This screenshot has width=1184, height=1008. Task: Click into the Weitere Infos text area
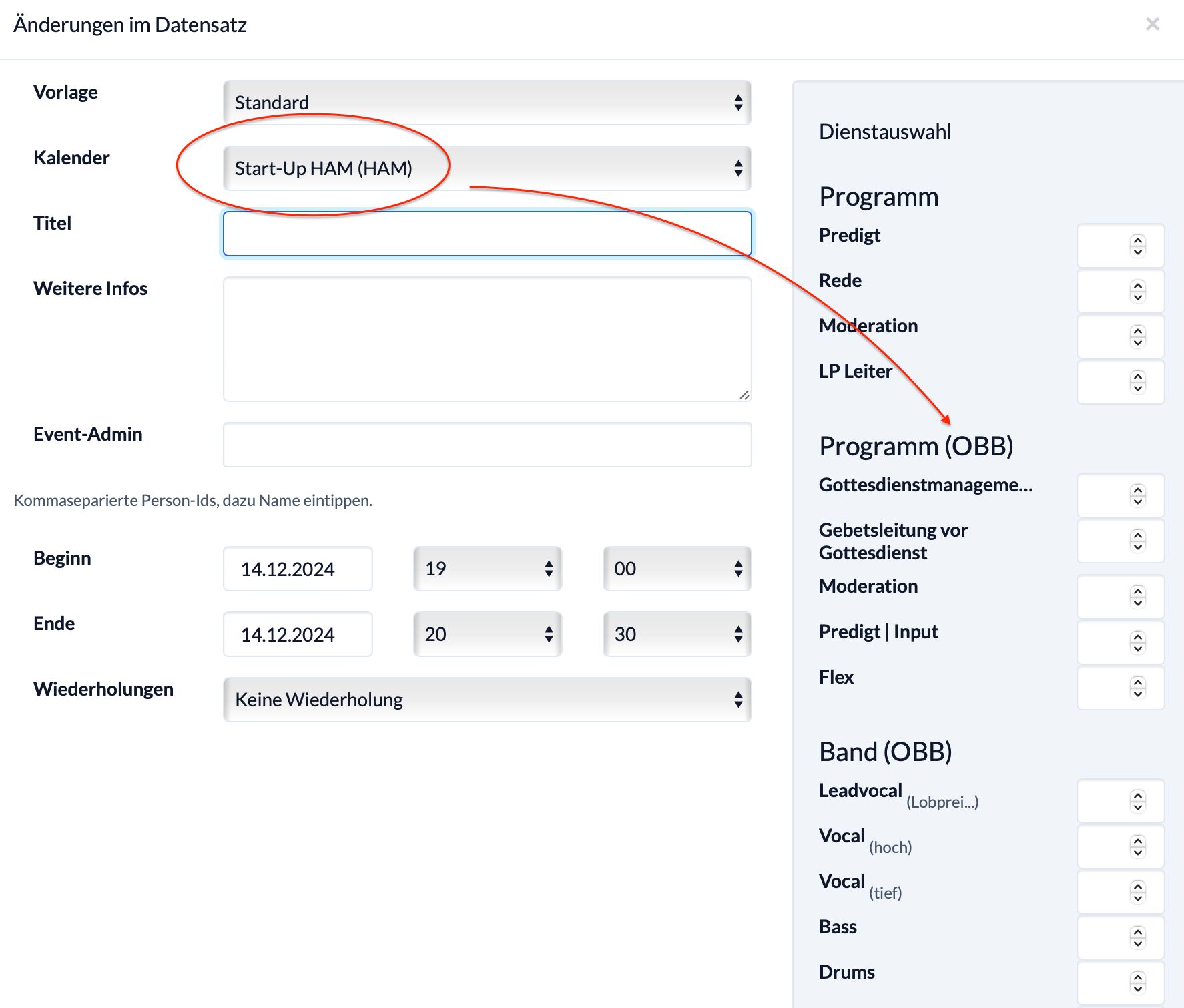point(487,339)
